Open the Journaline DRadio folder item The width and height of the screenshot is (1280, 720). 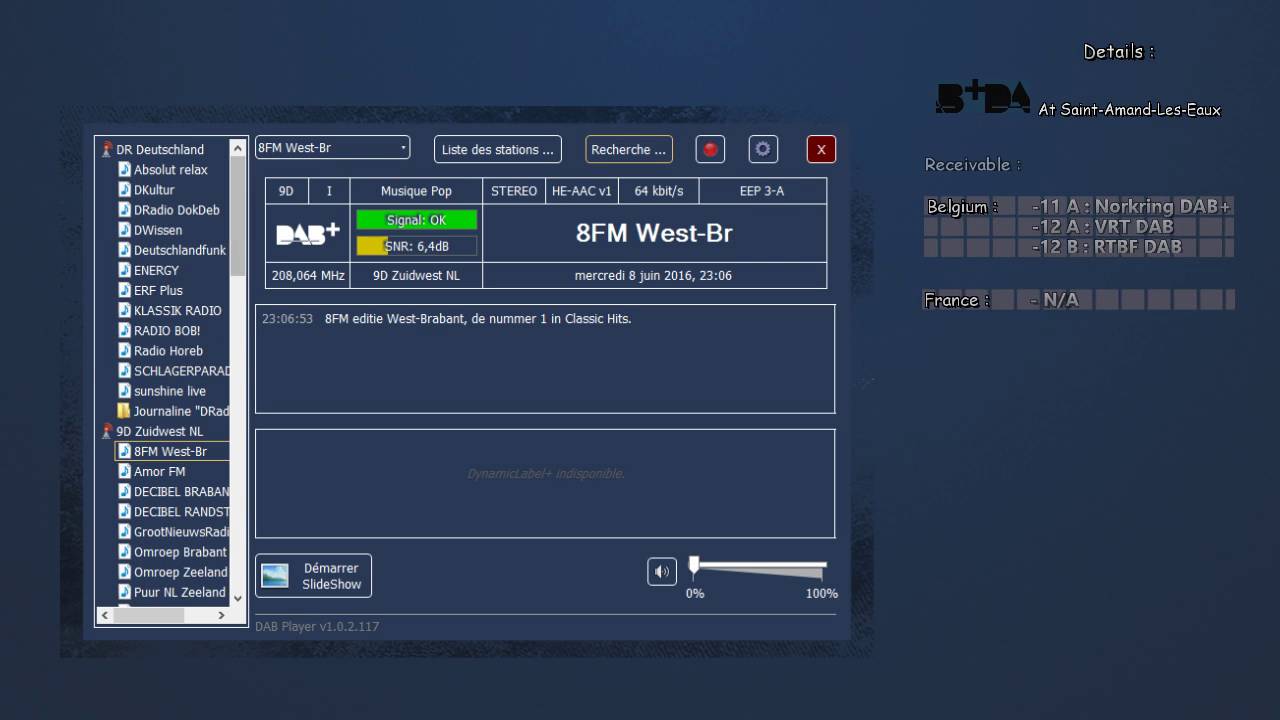[181, 411]
